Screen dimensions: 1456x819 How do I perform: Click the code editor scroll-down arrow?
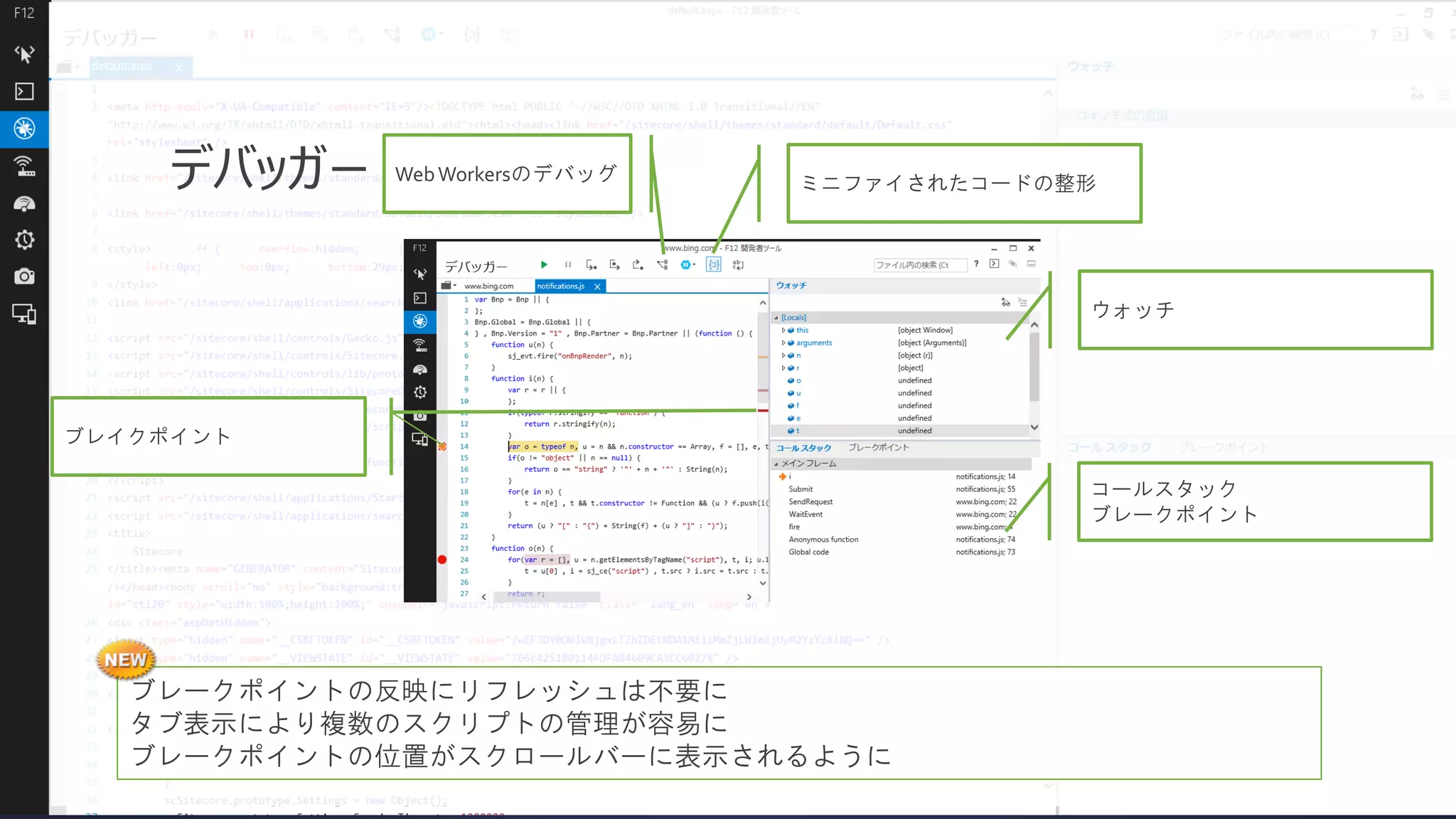[x=763, y=583]
